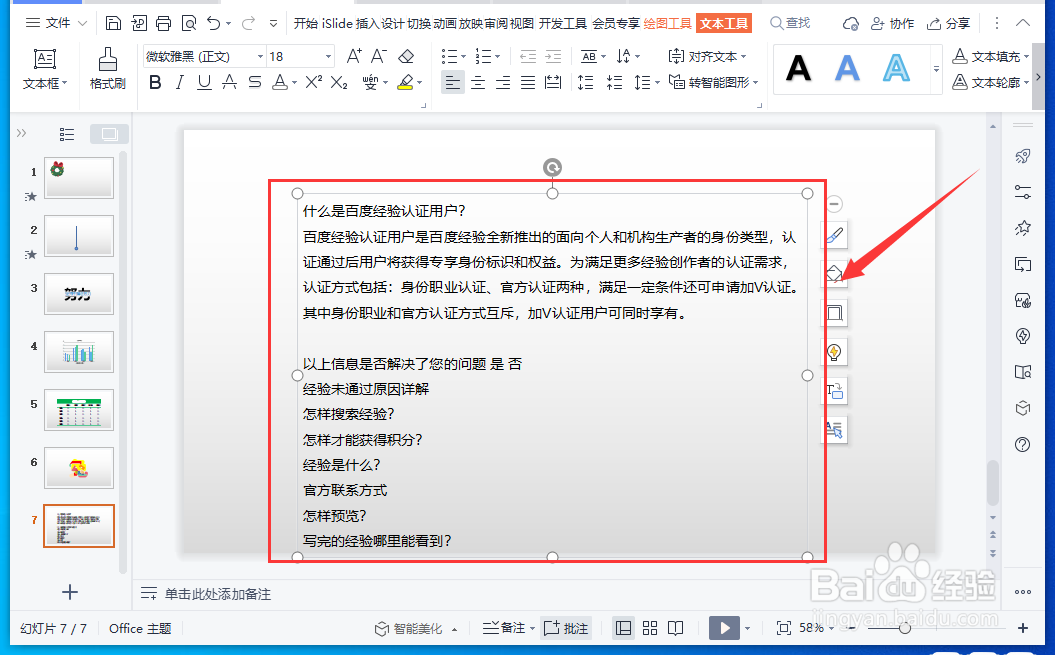The width and height of the screenshot is (1055, 655).
Task: Open 对齐文本 align text dropdown
Action: click(707, 57)
